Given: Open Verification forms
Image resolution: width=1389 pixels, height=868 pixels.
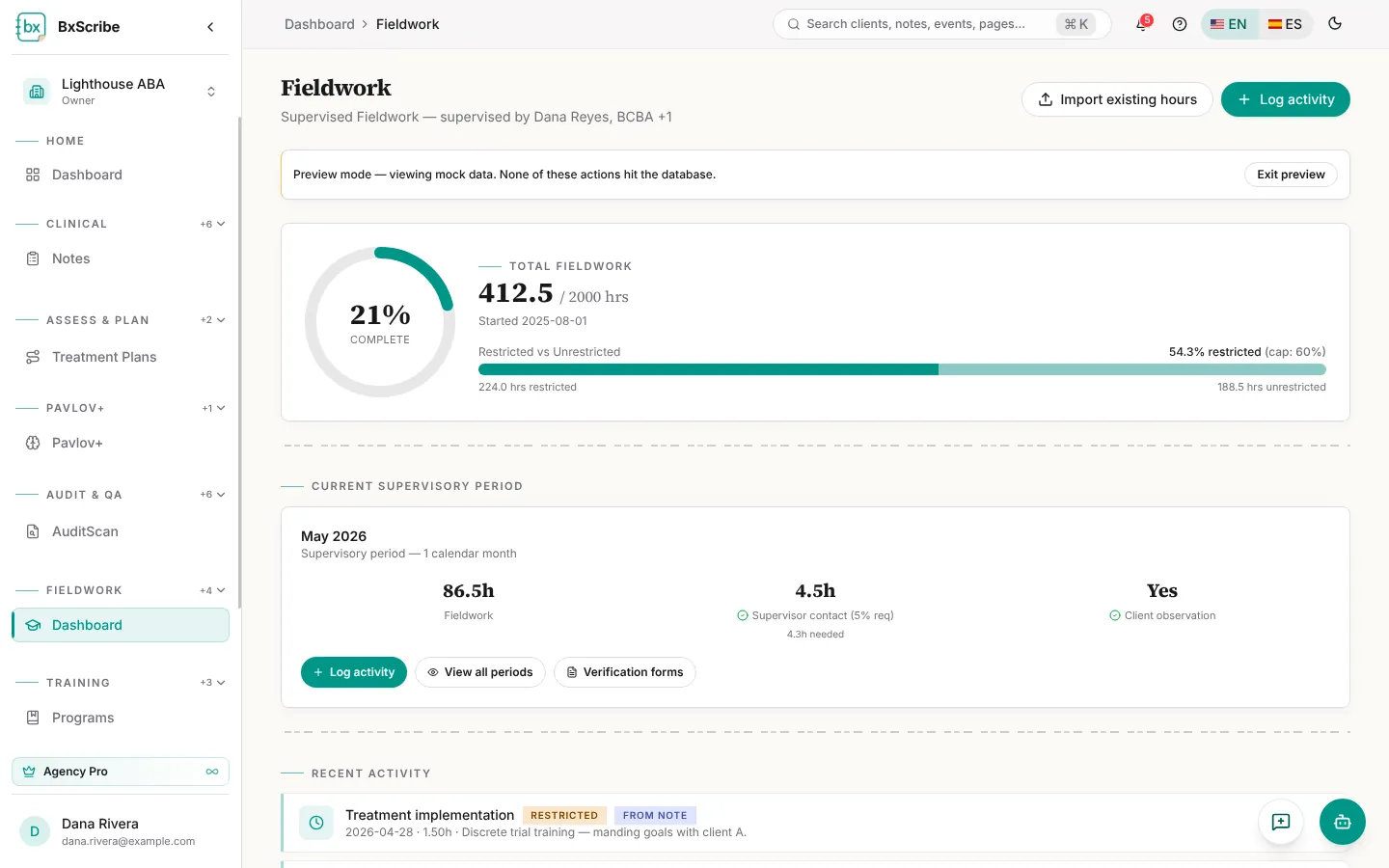Looking at the screenshot, I should click(x=625, y=672).
